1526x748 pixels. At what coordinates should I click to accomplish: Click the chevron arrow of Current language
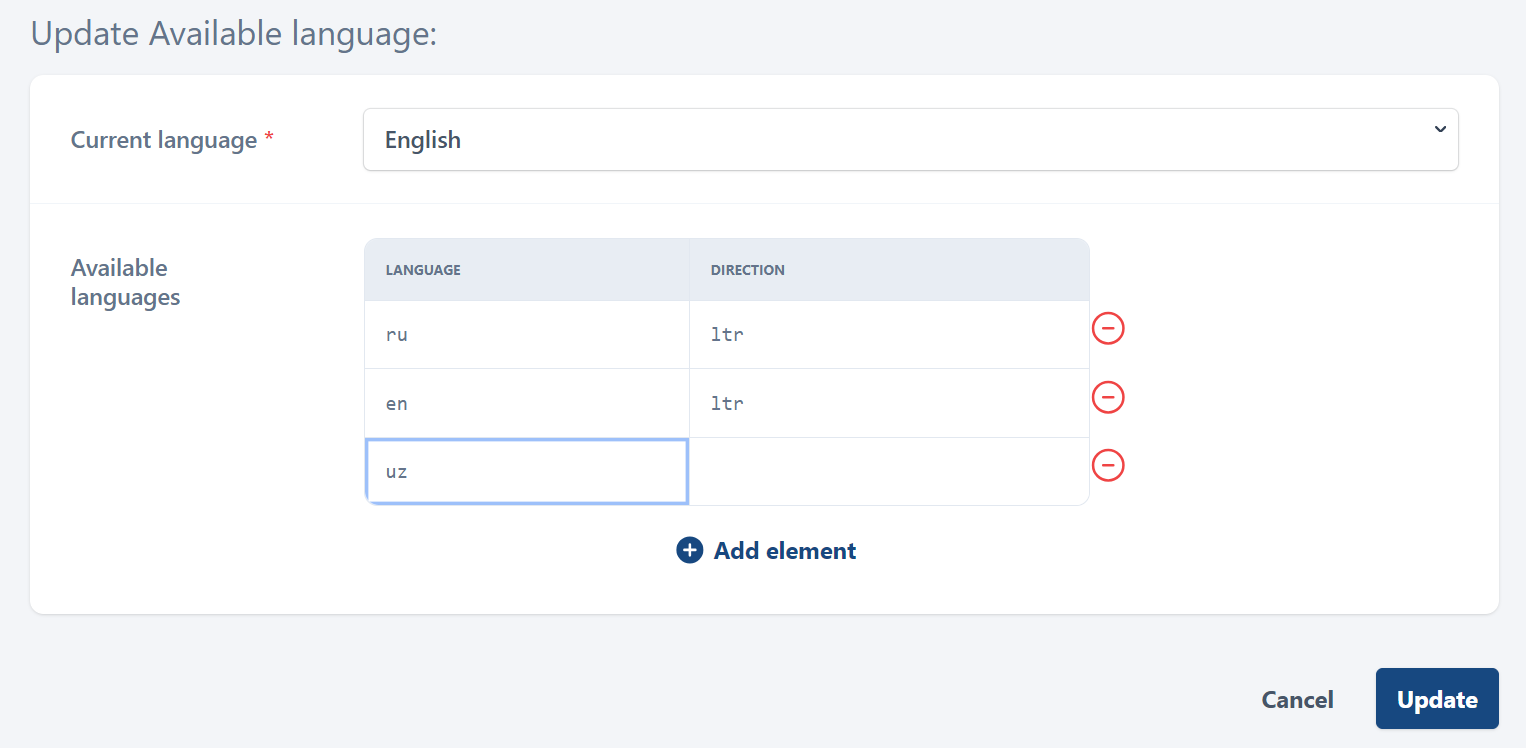tap(1439, 130)
